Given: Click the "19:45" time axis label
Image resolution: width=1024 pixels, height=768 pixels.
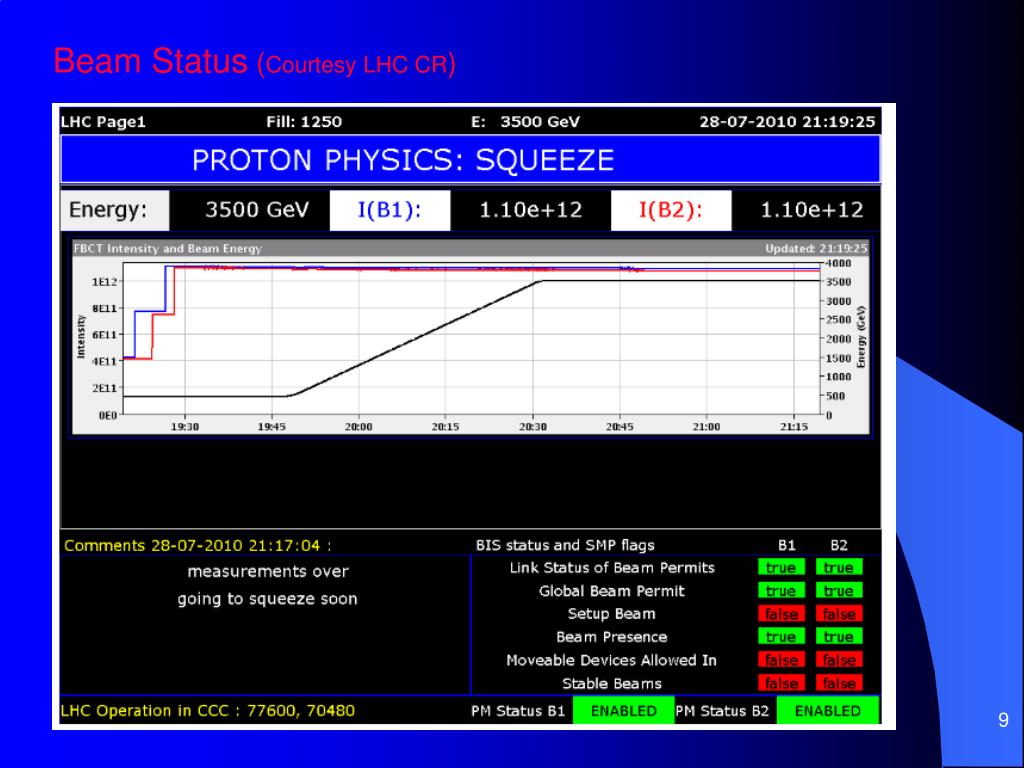Looking at the screenshot, I should pos(272,427).
